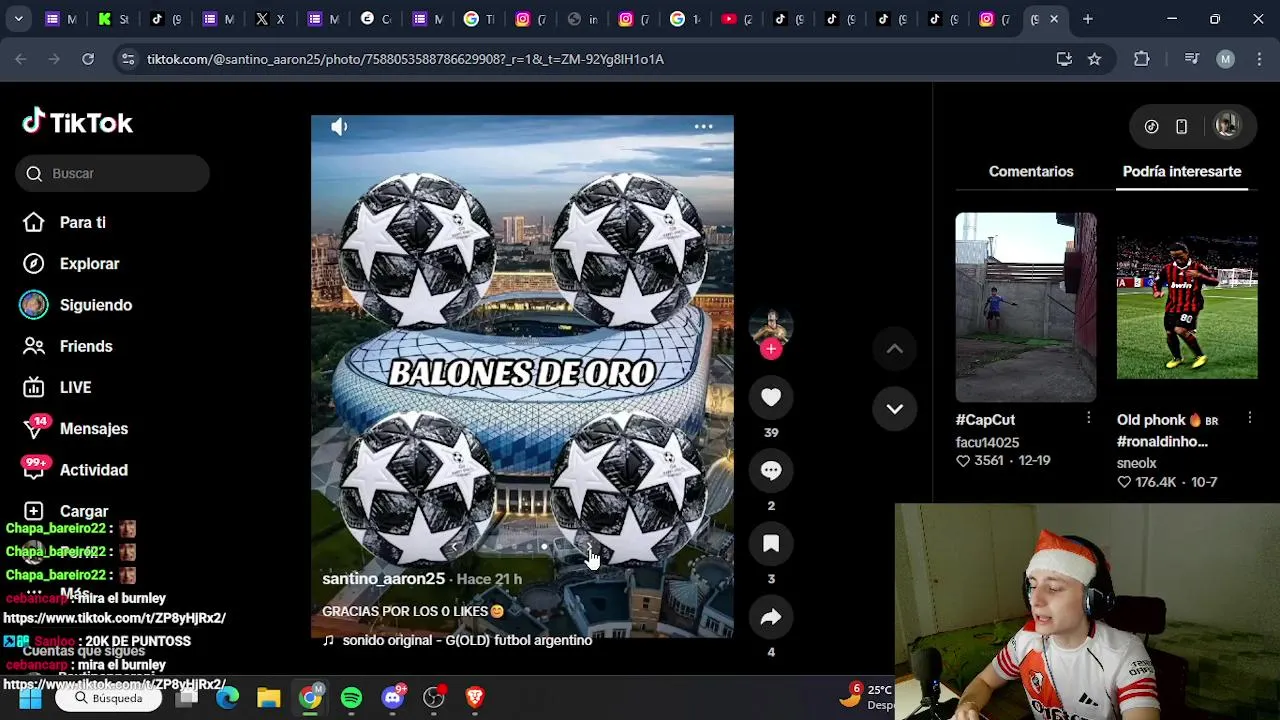Go back in the Chrome toolbar
The width and height of the screenshot is (1280, 720).
(x=21, y=59)
